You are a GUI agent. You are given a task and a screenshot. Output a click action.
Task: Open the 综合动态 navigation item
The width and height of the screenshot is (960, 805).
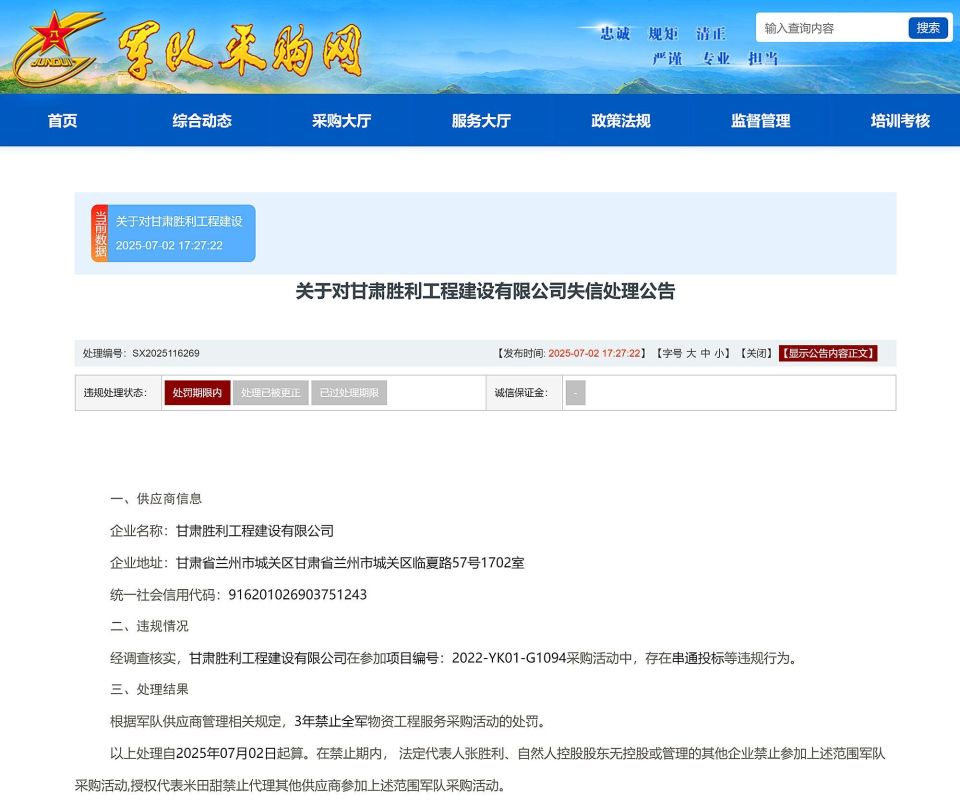pos(202,121)
